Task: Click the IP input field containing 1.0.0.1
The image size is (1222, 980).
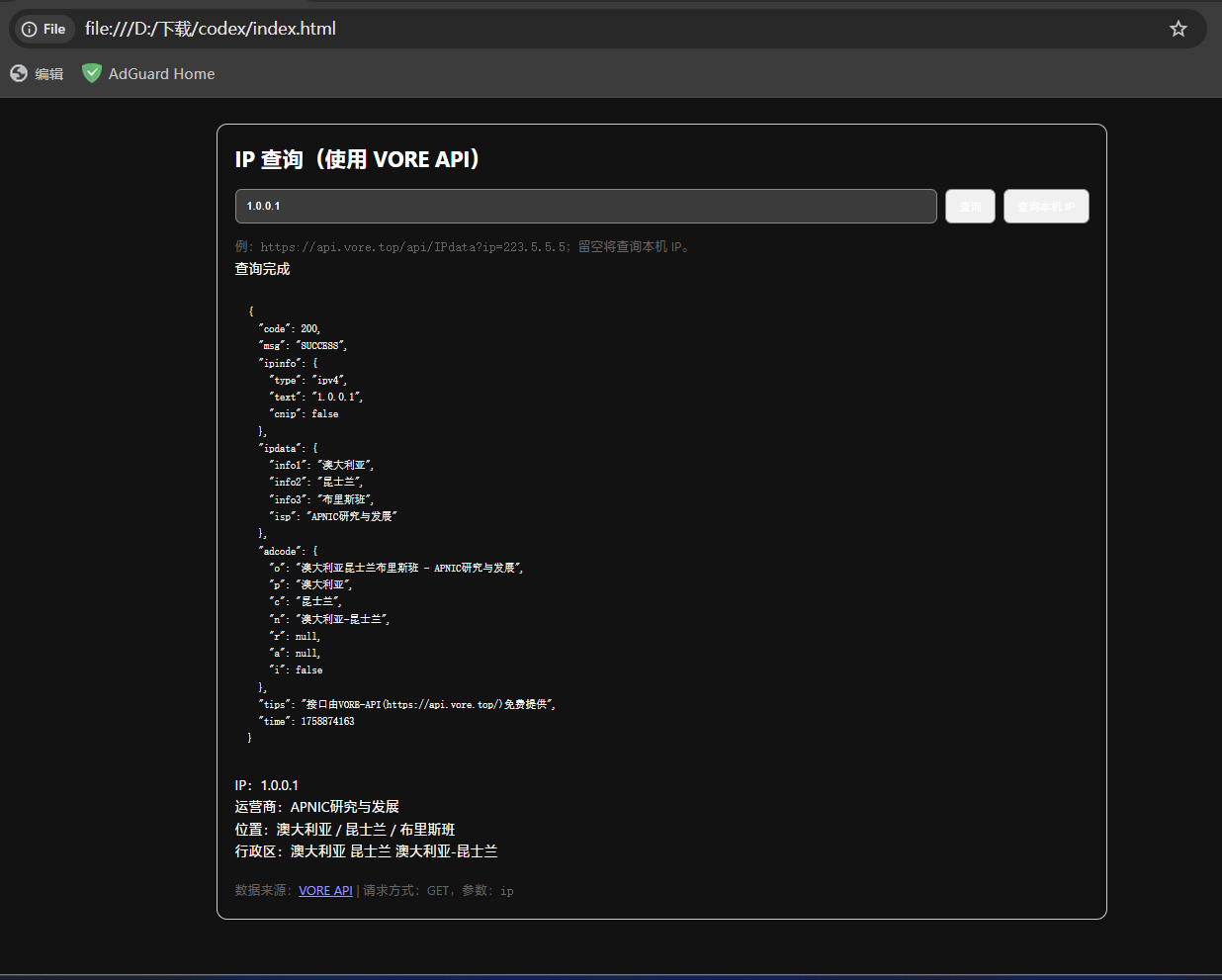Action: (585, 206)
